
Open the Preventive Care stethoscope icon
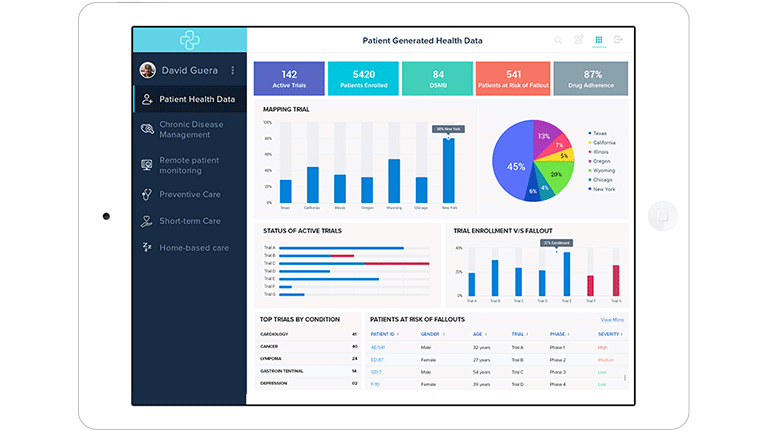[x=147, y=194]
